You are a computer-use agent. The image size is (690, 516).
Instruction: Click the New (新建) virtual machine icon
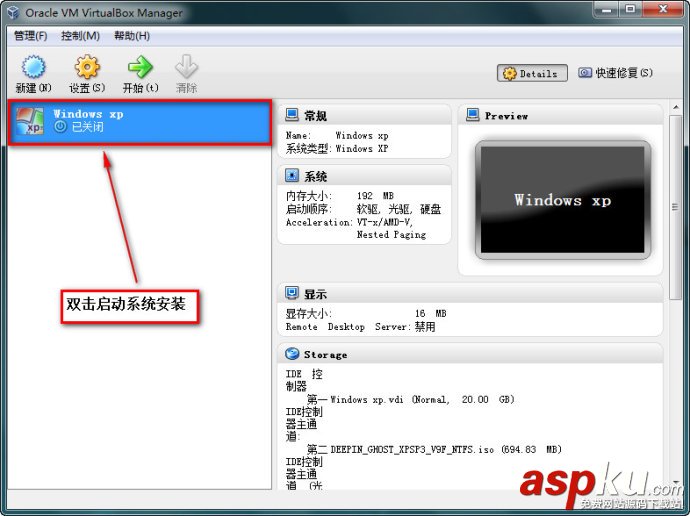click(x=33, y=67)
